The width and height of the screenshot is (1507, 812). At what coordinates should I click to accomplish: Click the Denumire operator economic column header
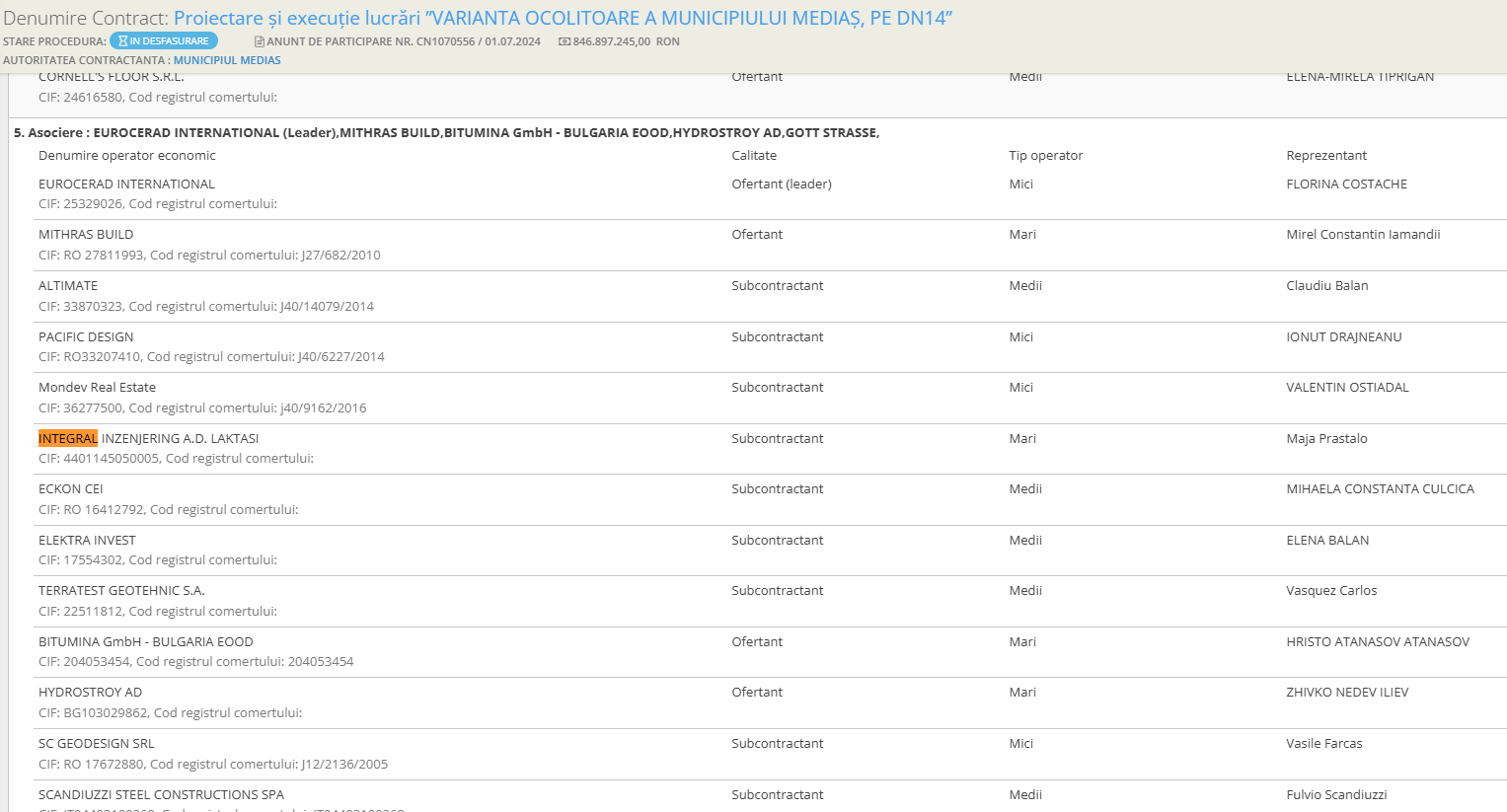pos(126,155)
